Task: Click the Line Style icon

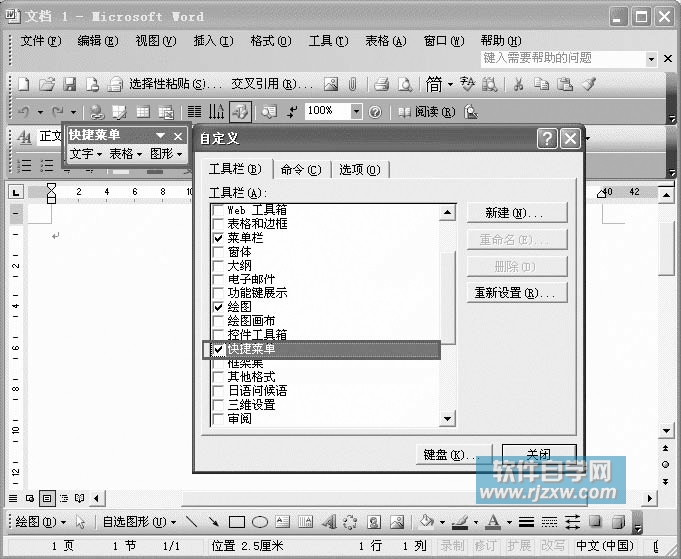Action: (x=526, y=522)
